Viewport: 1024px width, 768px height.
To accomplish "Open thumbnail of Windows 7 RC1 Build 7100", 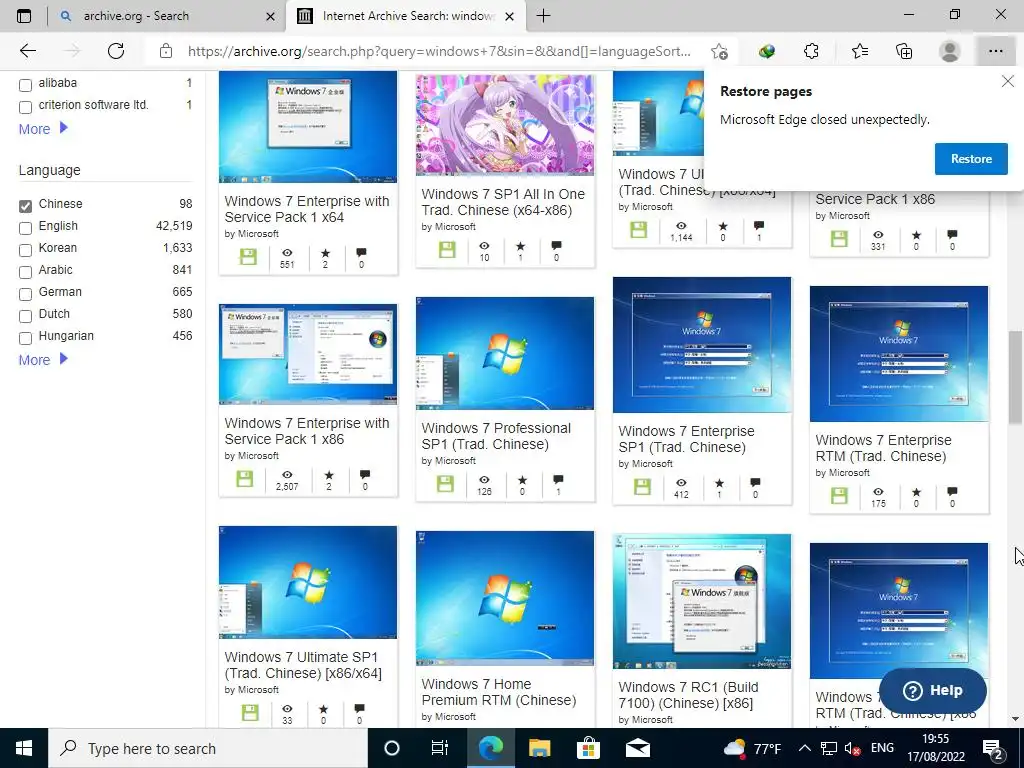I will click(702, 601).
